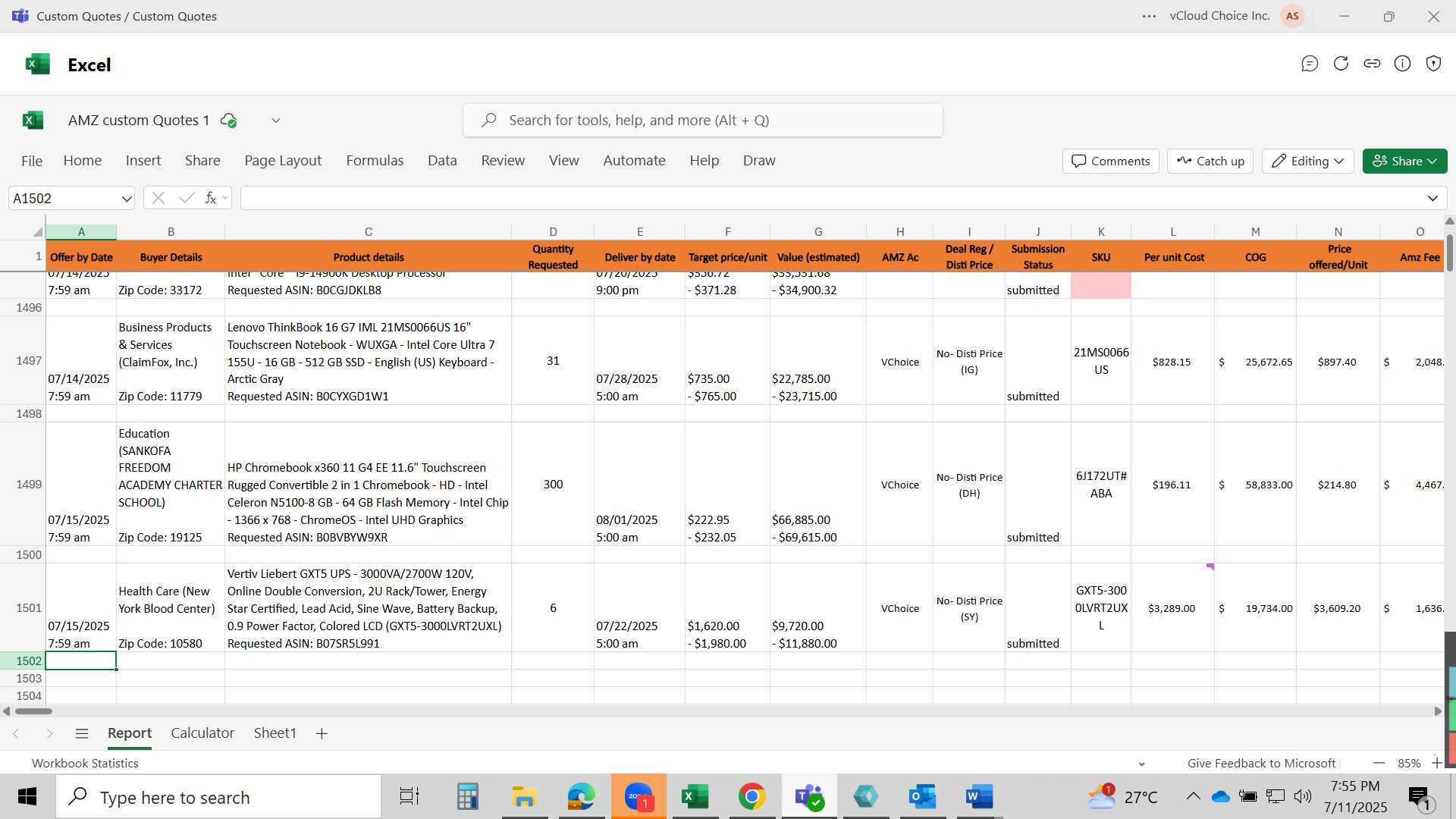Add a new sheet with plus icon

click(x=322, y=733)
